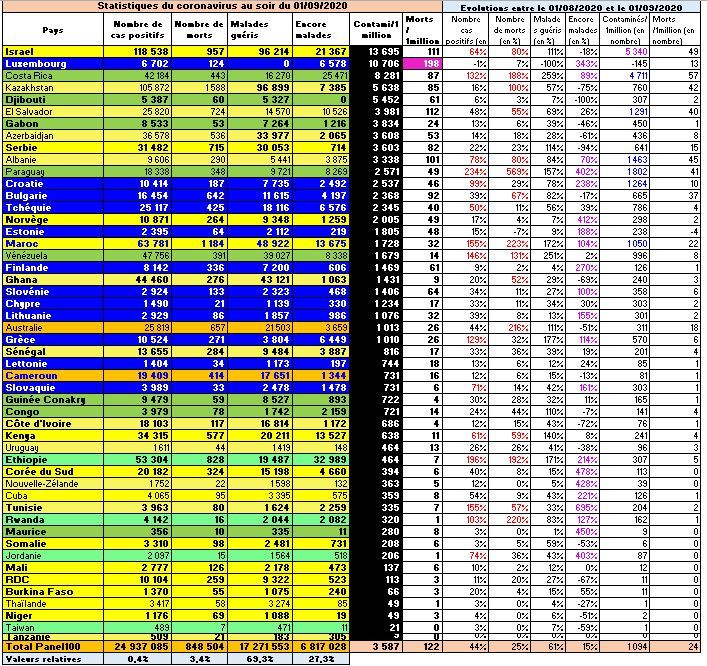Select the 'Encore malades' header cell
This screenshot has width=707, height=666.
321,30
